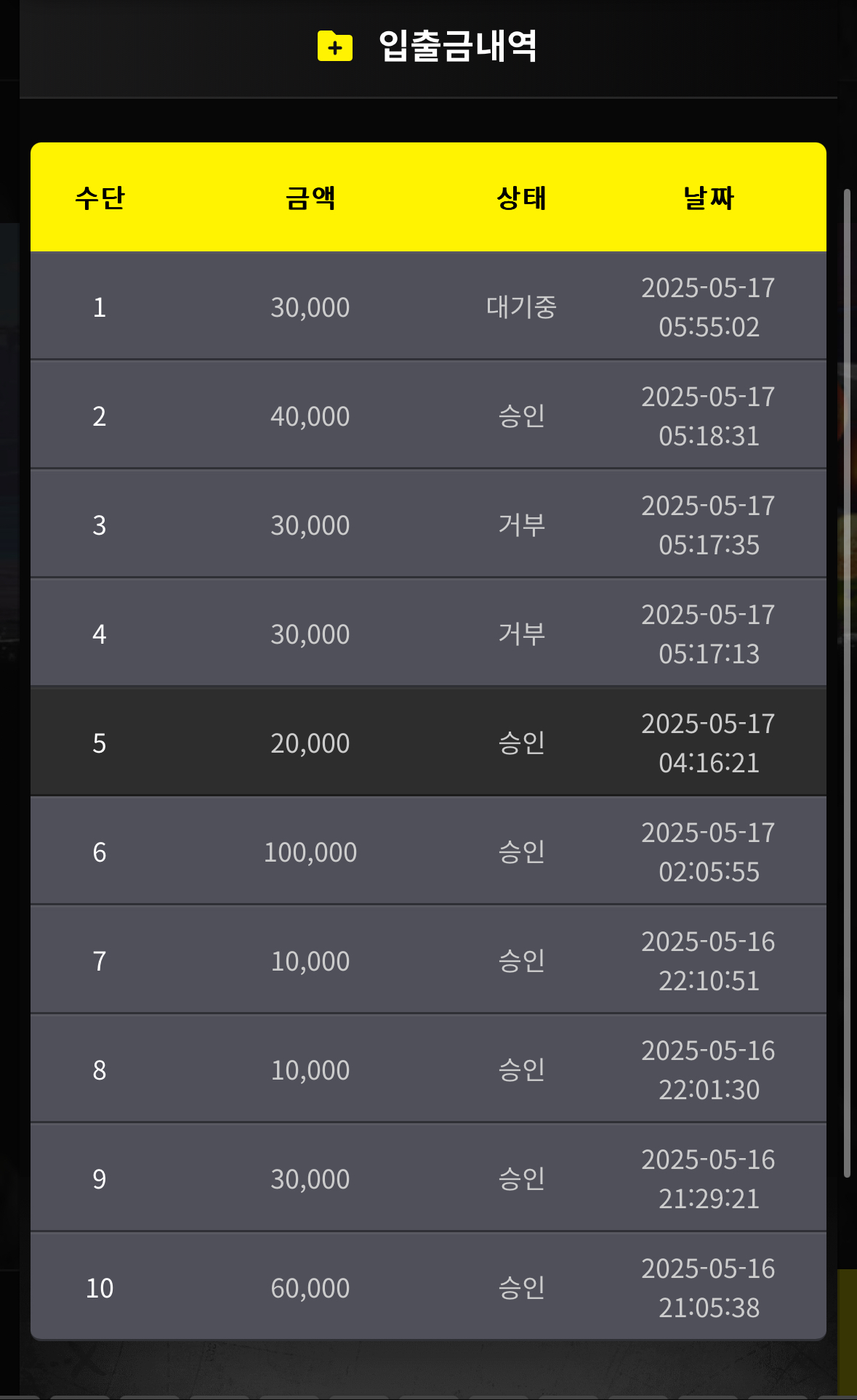
Task: Click the 100,000 amount in row 6
Action: [x=310, y=852]
